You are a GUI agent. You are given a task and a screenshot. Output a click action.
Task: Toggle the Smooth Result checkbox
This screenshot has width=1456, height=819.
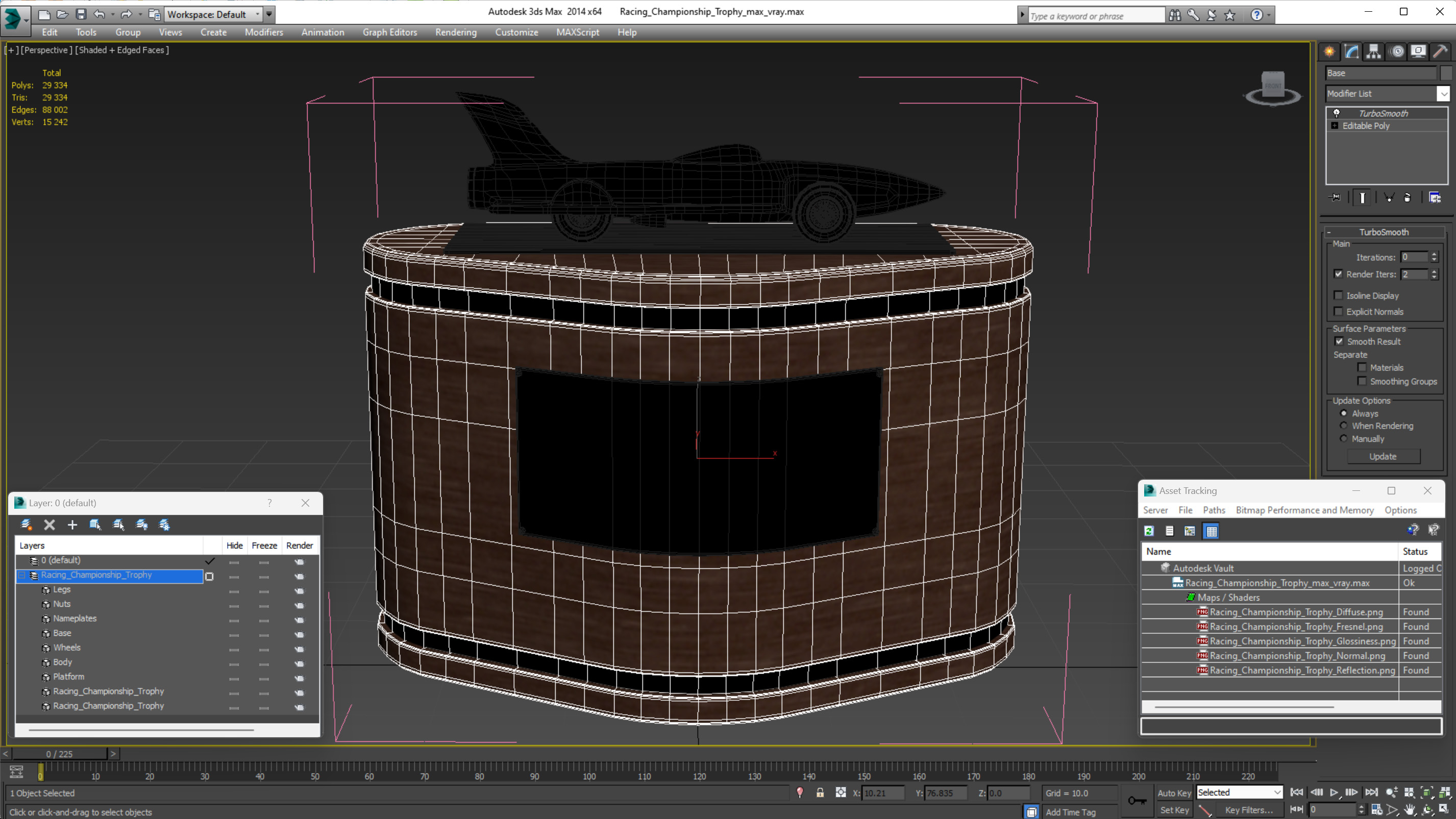[1339, 341]
